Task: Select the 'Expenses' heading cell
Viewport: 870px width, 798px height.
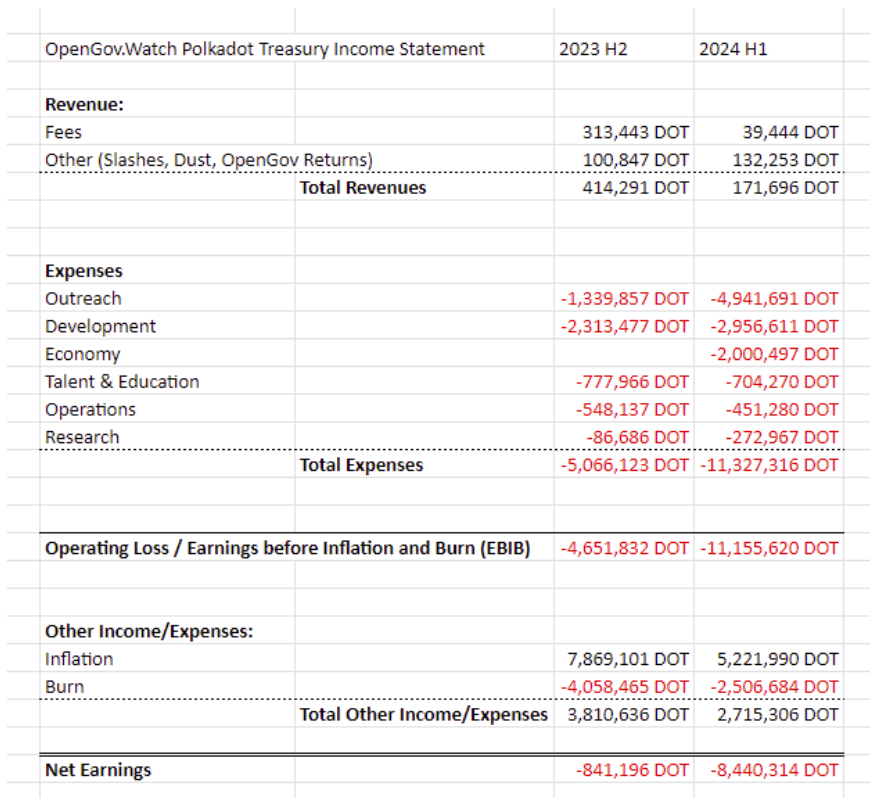Action: pyautogui.click(x=84, y=271)
